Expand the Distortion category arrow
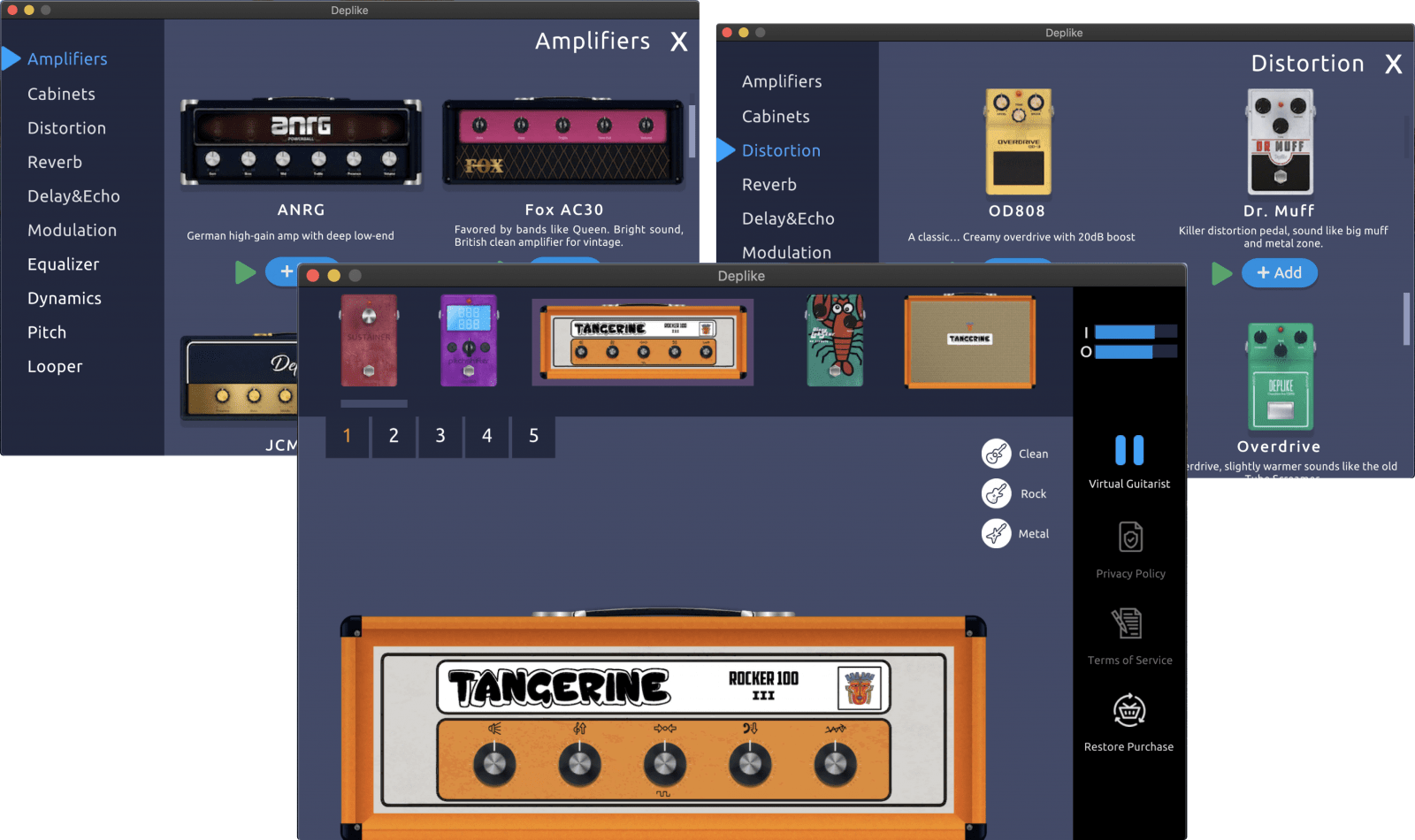 click(725, 150)
